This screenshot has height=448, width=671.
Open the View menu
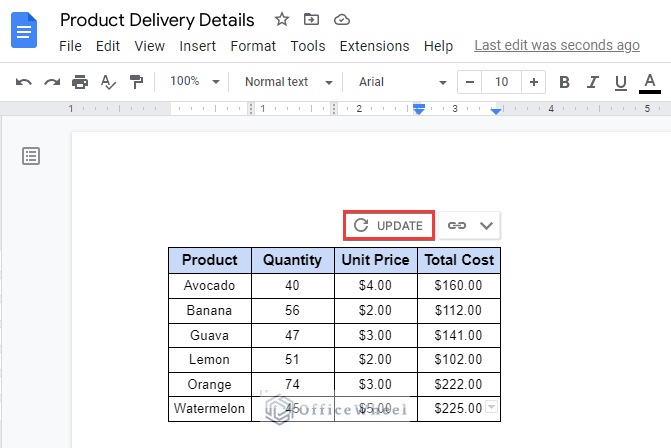click(149, 46)
